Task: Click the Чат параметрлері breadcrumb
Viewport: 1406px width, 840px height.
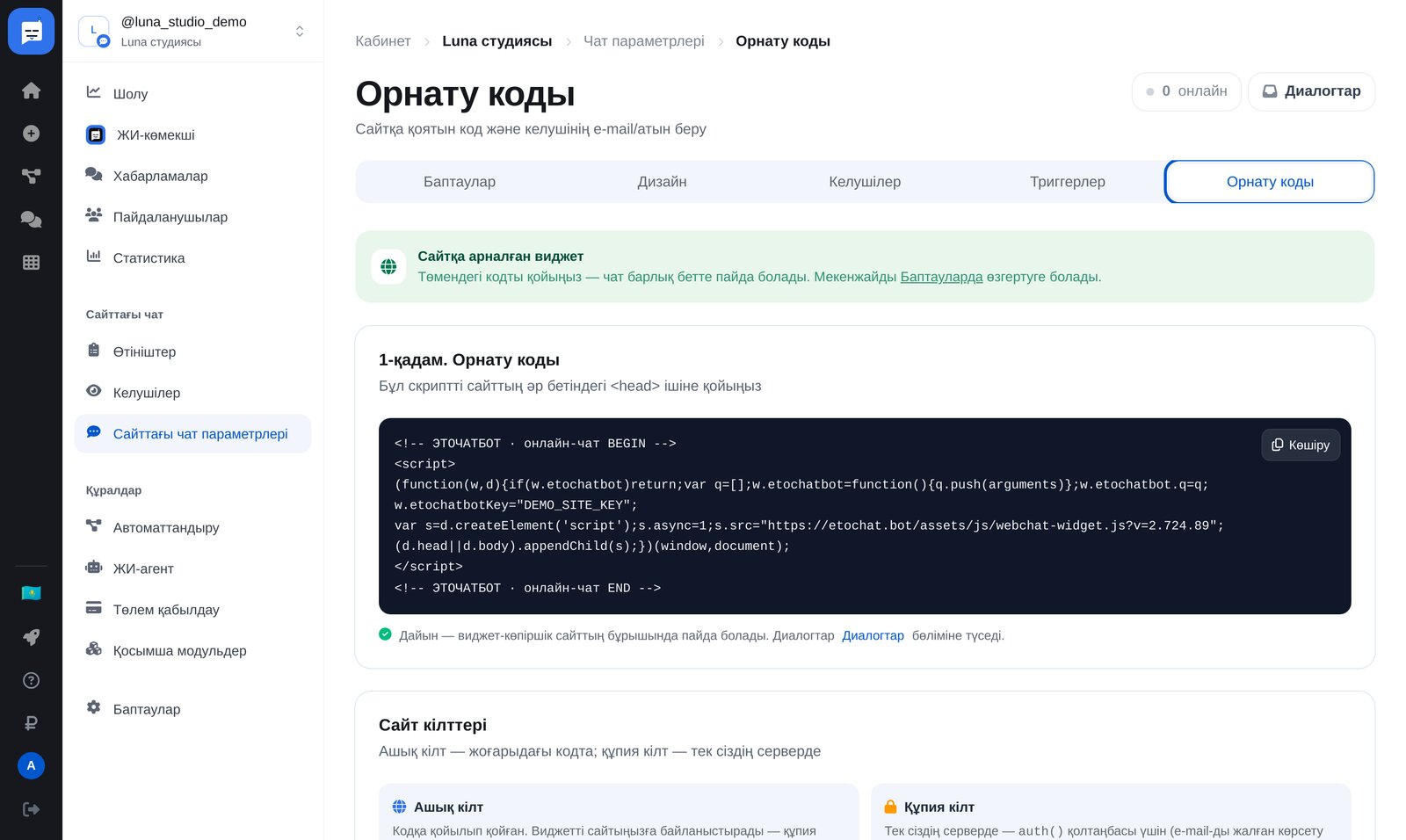Action: (x=644, y=41)
